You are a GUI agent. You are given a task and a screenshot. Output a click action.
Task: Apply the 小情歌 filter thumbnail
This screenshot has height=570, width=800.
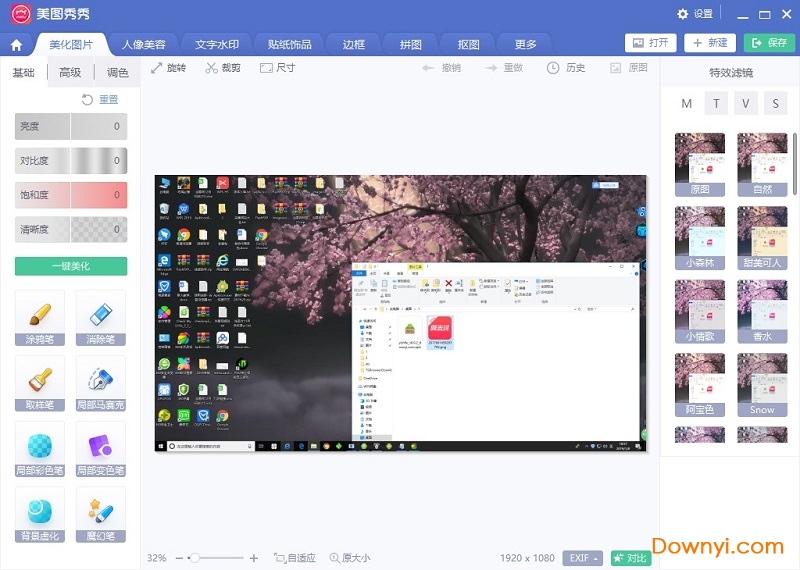(x=700, y=311)
